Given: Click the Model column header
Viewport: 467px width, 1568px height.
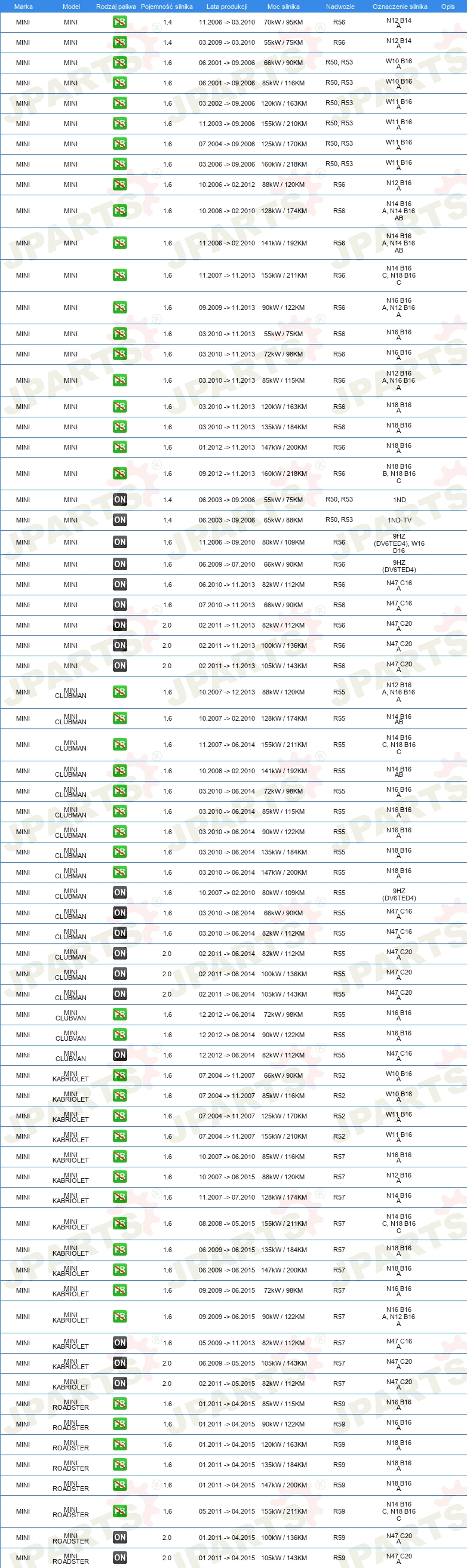Looking at the screenshot, I should click(71, 7).
